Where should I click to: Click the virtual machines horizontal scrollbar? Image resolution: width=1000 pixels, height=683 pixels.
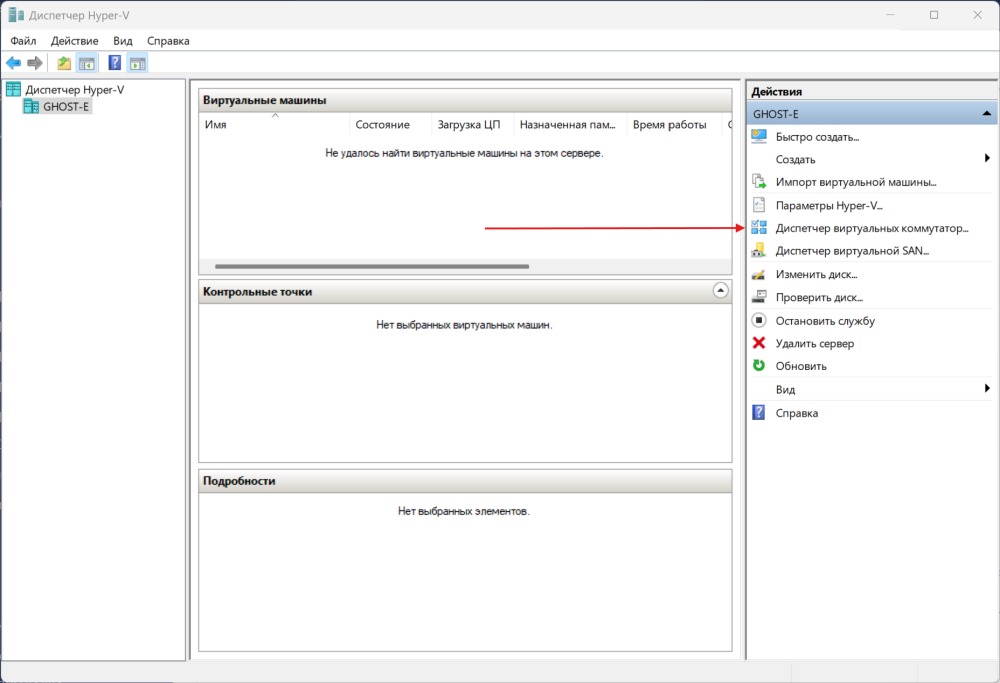coord(372,267)
